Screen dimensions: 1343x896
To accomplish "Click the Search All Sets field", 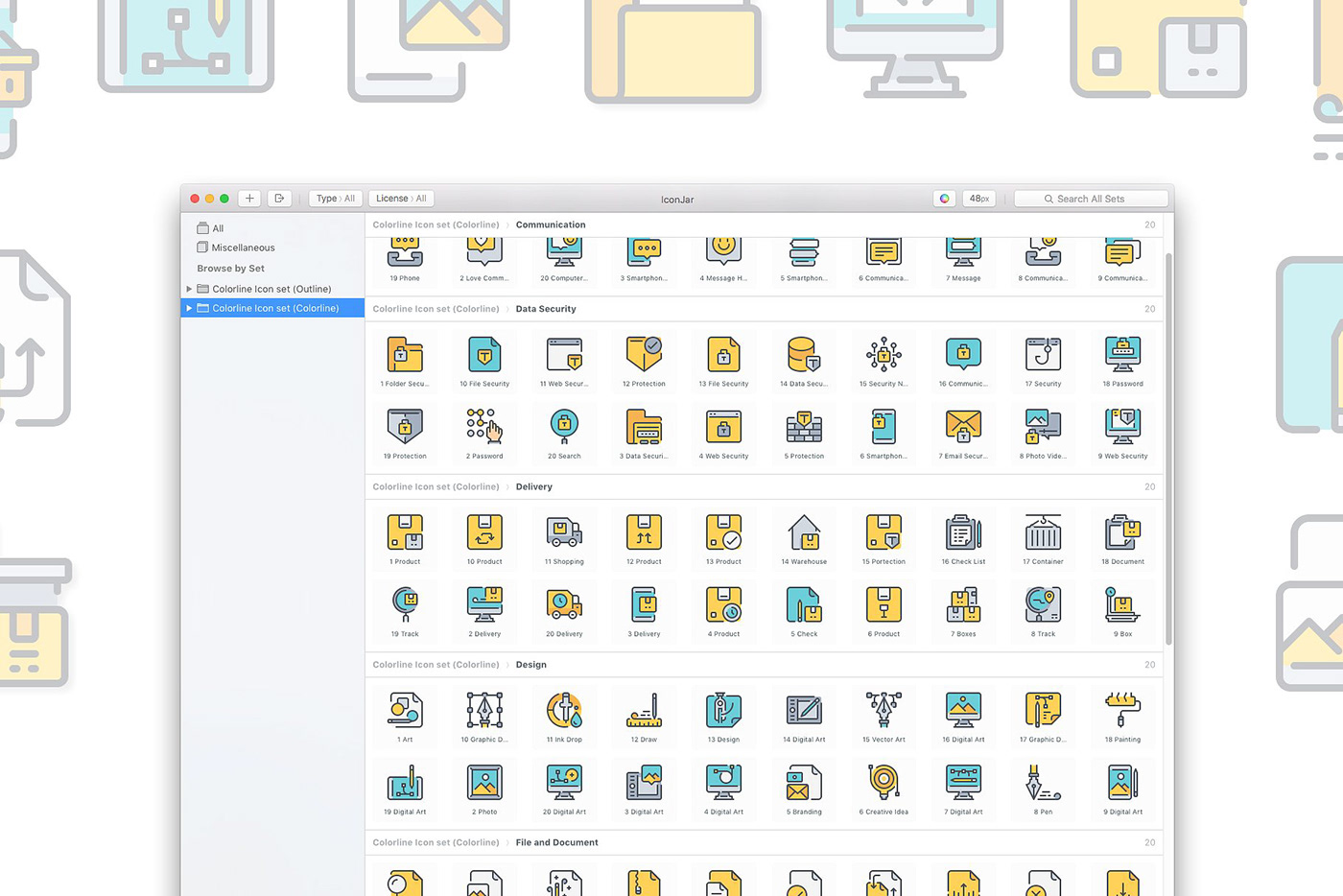I will coord(1091,199).
